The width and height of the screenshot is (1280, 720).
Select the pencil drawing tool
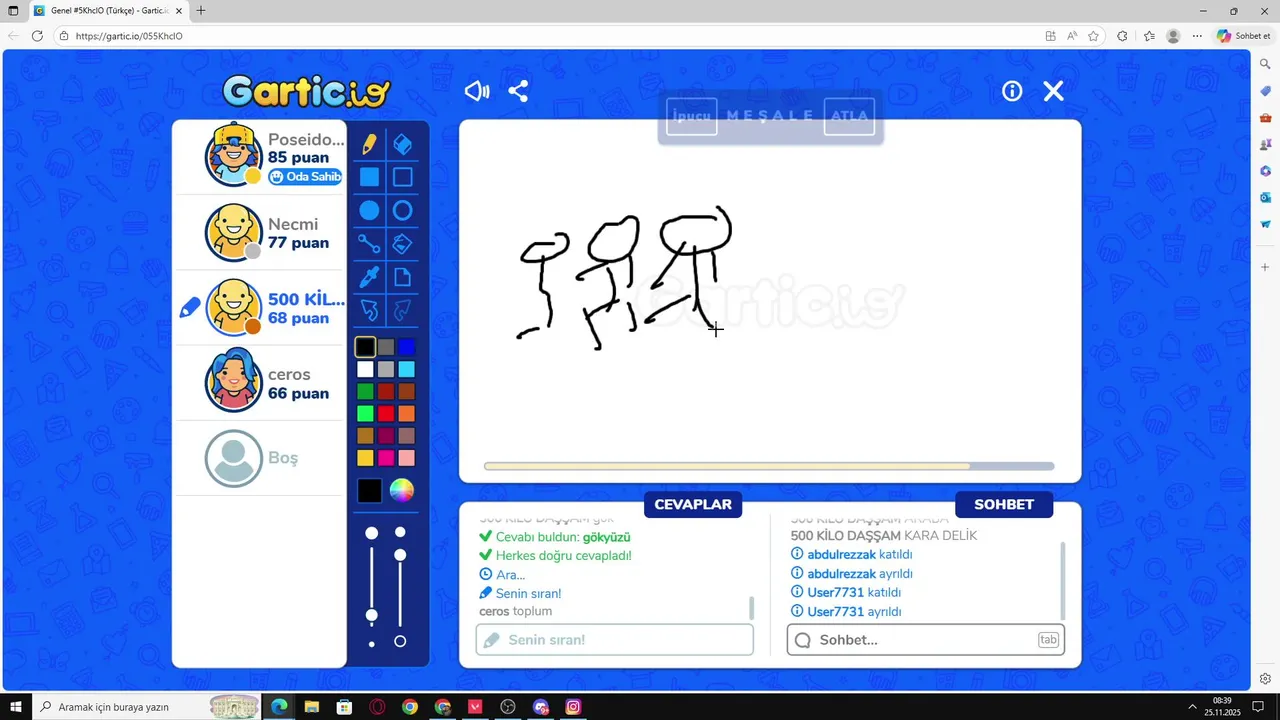tap(369, 144)
